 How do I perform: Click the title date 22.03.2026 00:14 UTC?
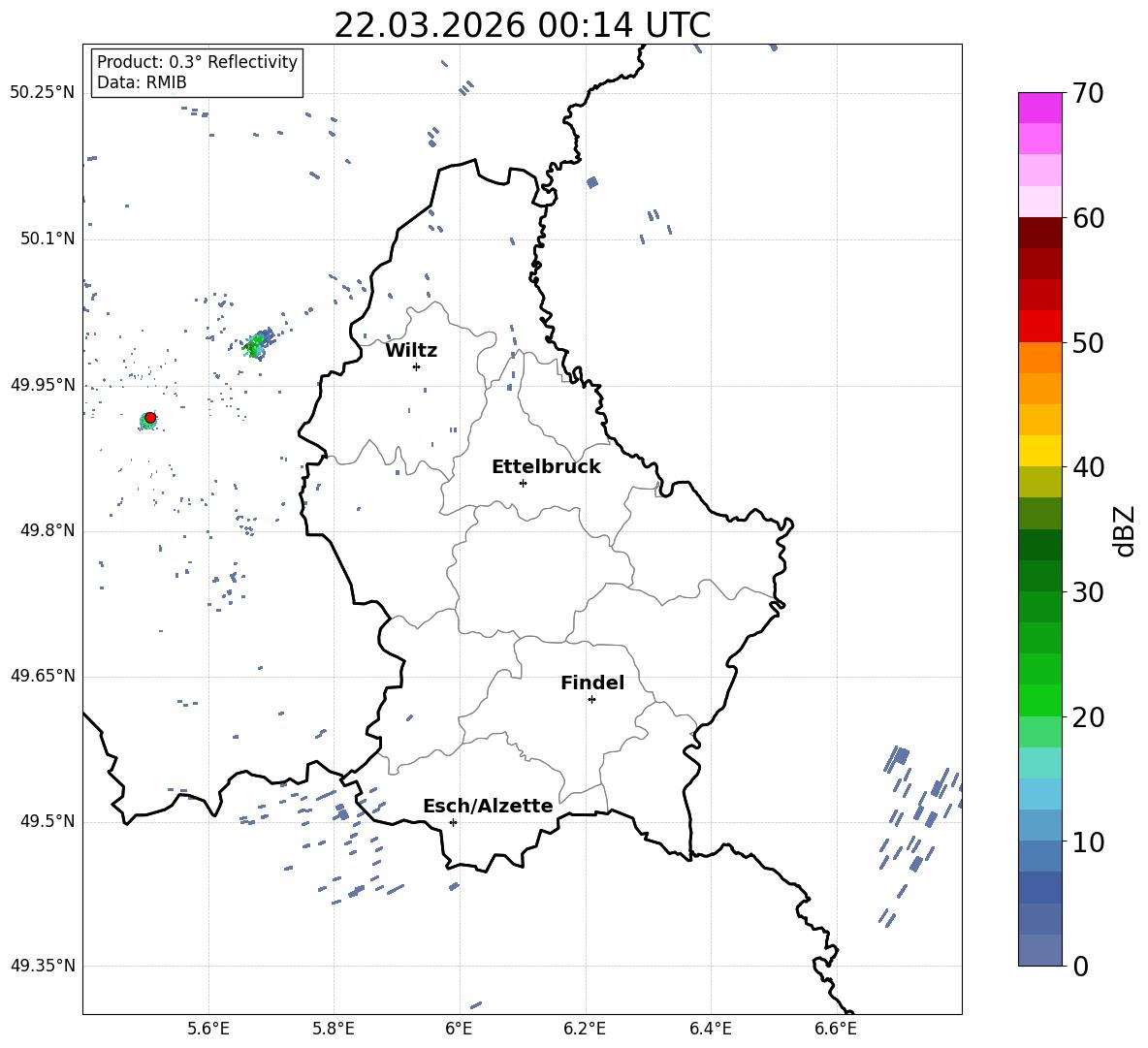[x=523, y=25]
